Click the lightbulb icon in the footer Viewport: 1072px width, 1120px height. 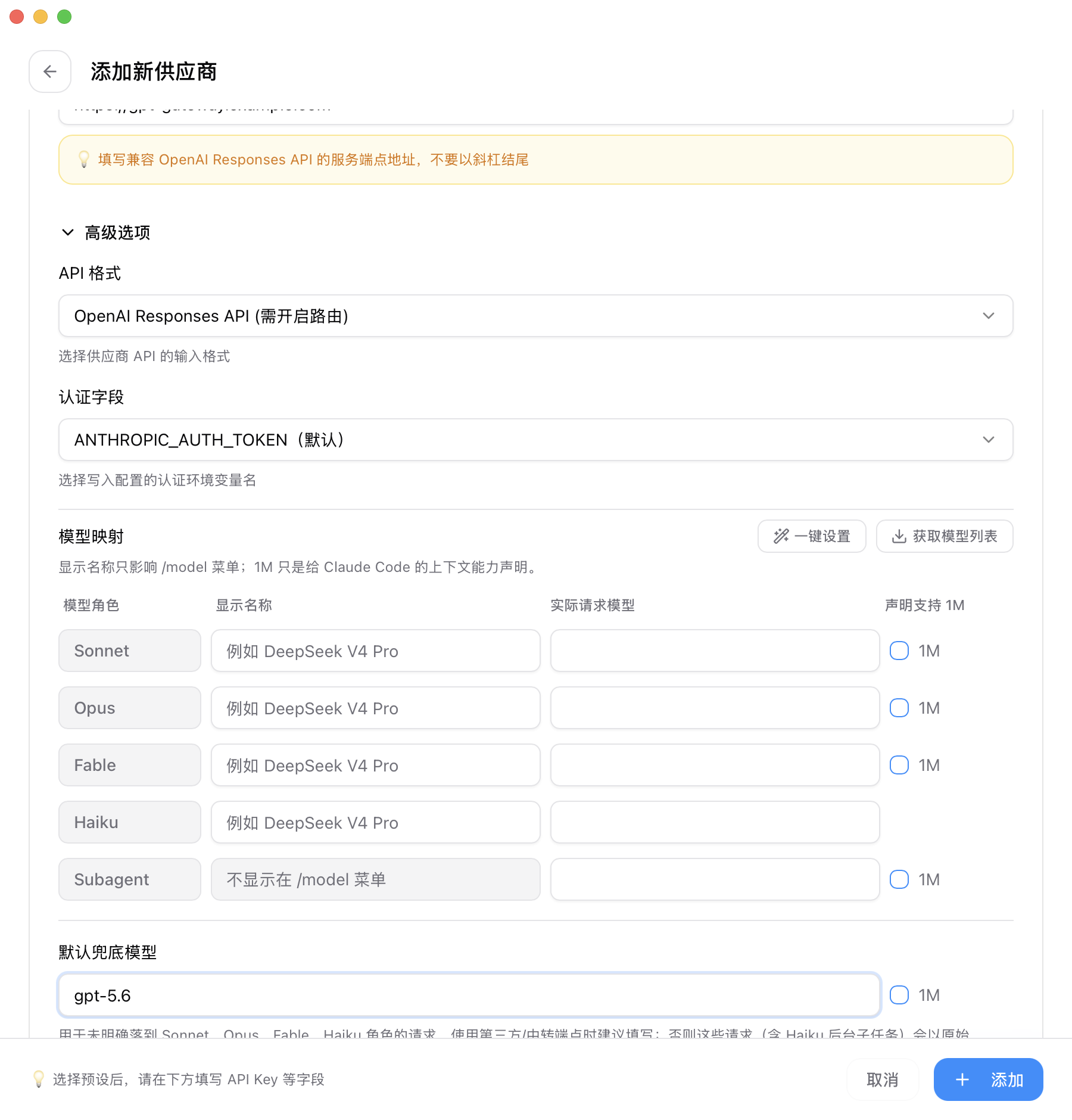click(x=39, y=1079)
